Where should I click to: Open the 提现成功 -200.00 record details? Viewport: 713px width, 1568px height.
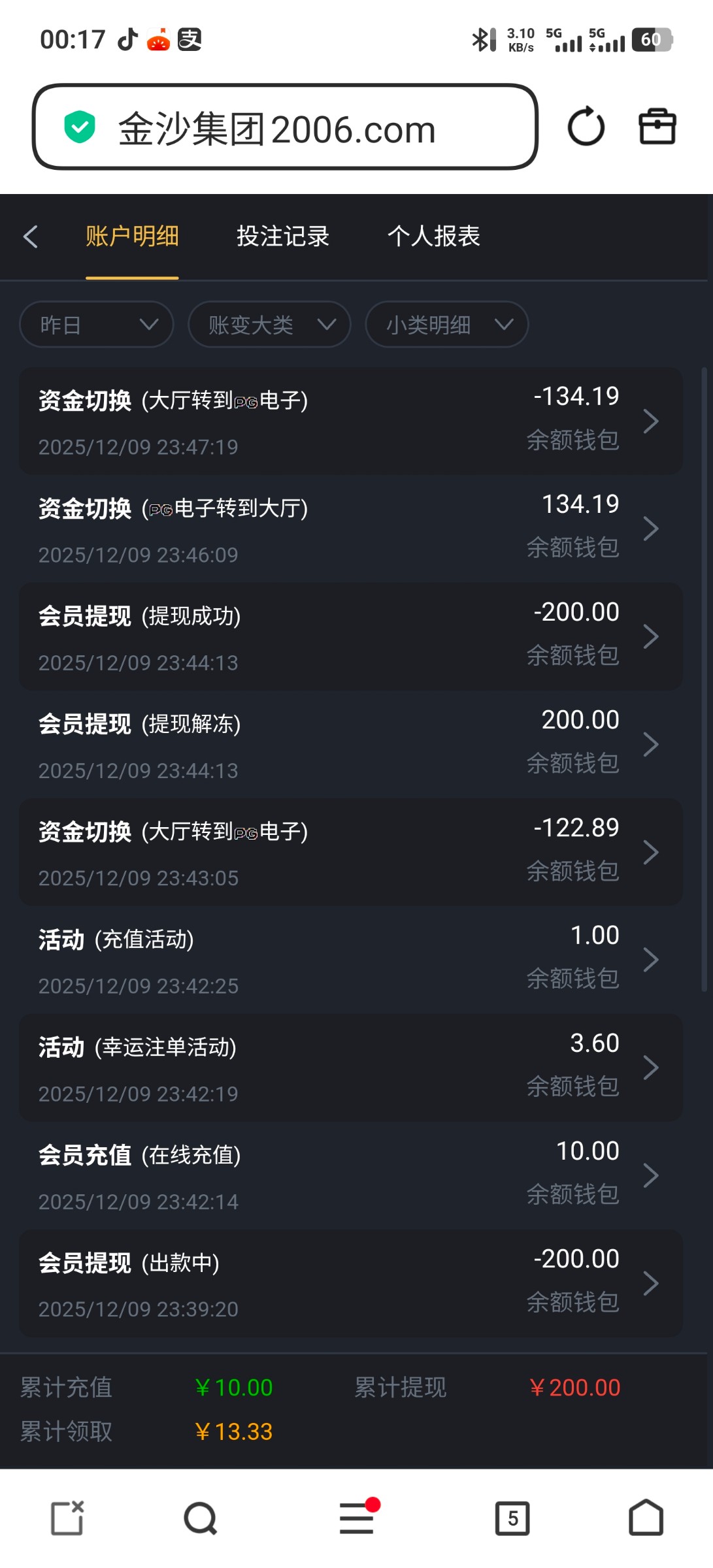350,636
